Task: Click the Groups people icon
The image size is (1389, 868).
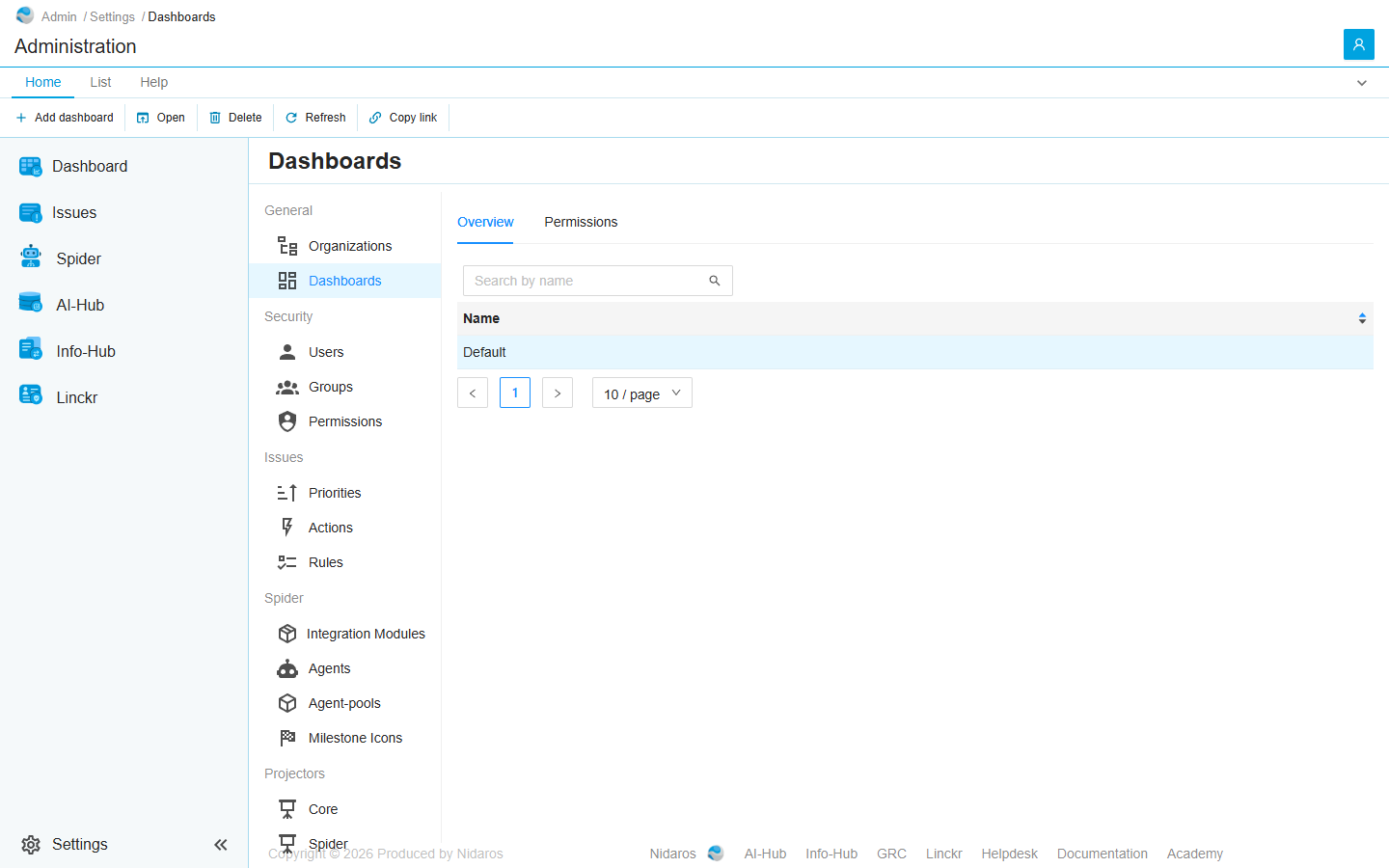Action: pyautogui.click(x=287, y=388)
